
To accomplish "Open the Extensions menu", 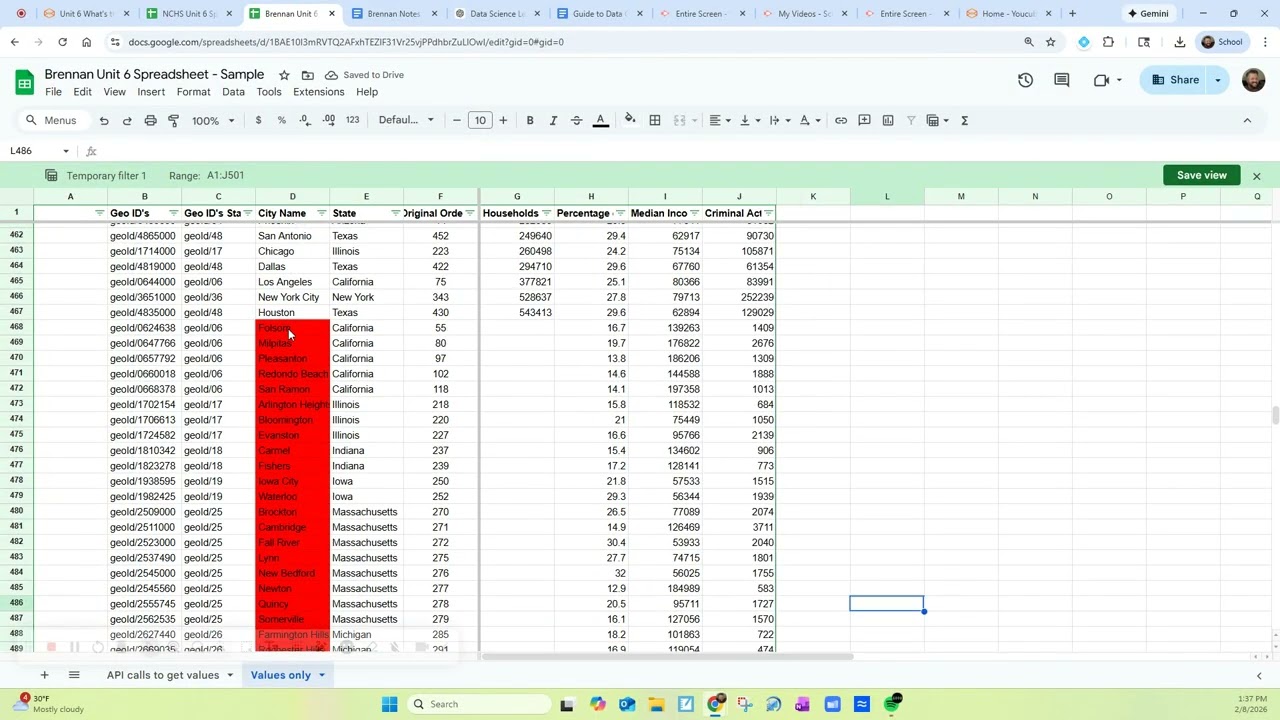I will coord(318,92).
